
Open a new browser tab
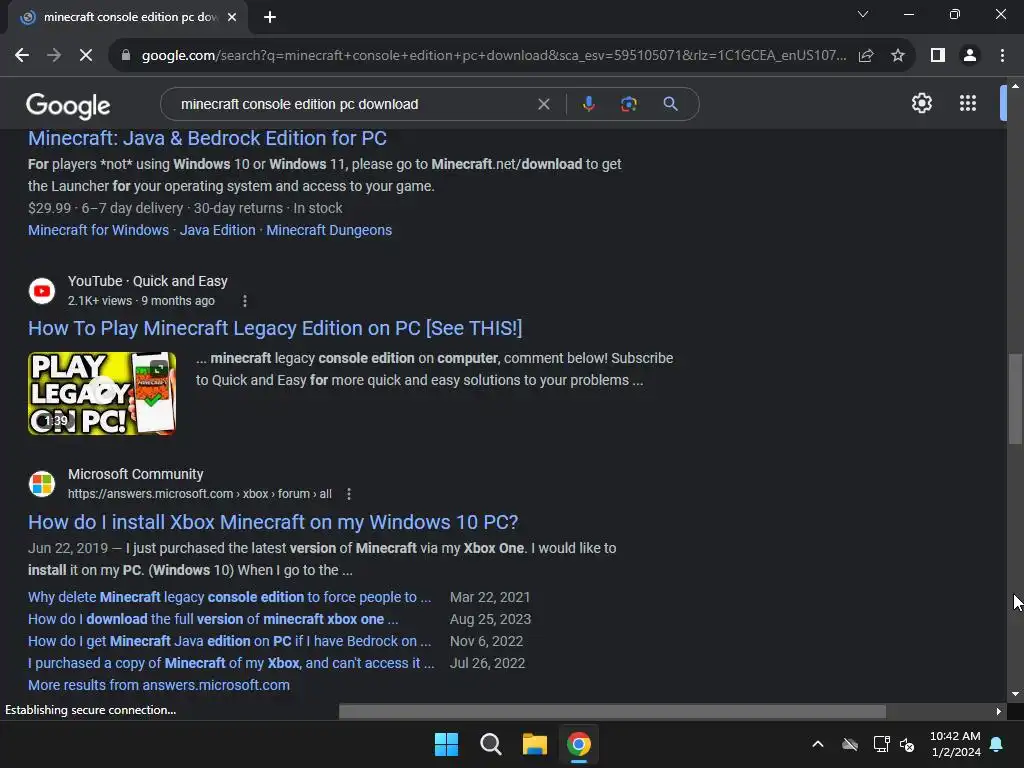[270, 17]
